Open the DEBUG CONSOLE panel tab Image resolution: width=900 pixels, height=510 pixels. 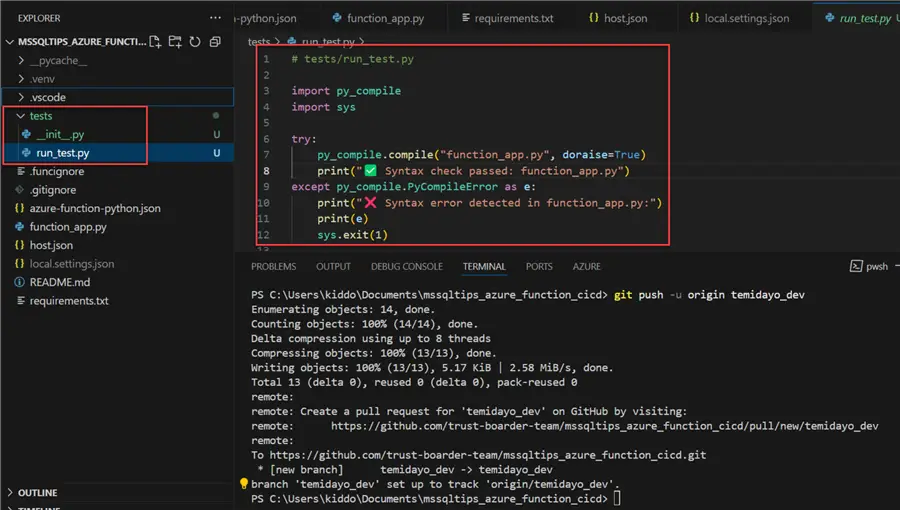(x=406, y=266)
